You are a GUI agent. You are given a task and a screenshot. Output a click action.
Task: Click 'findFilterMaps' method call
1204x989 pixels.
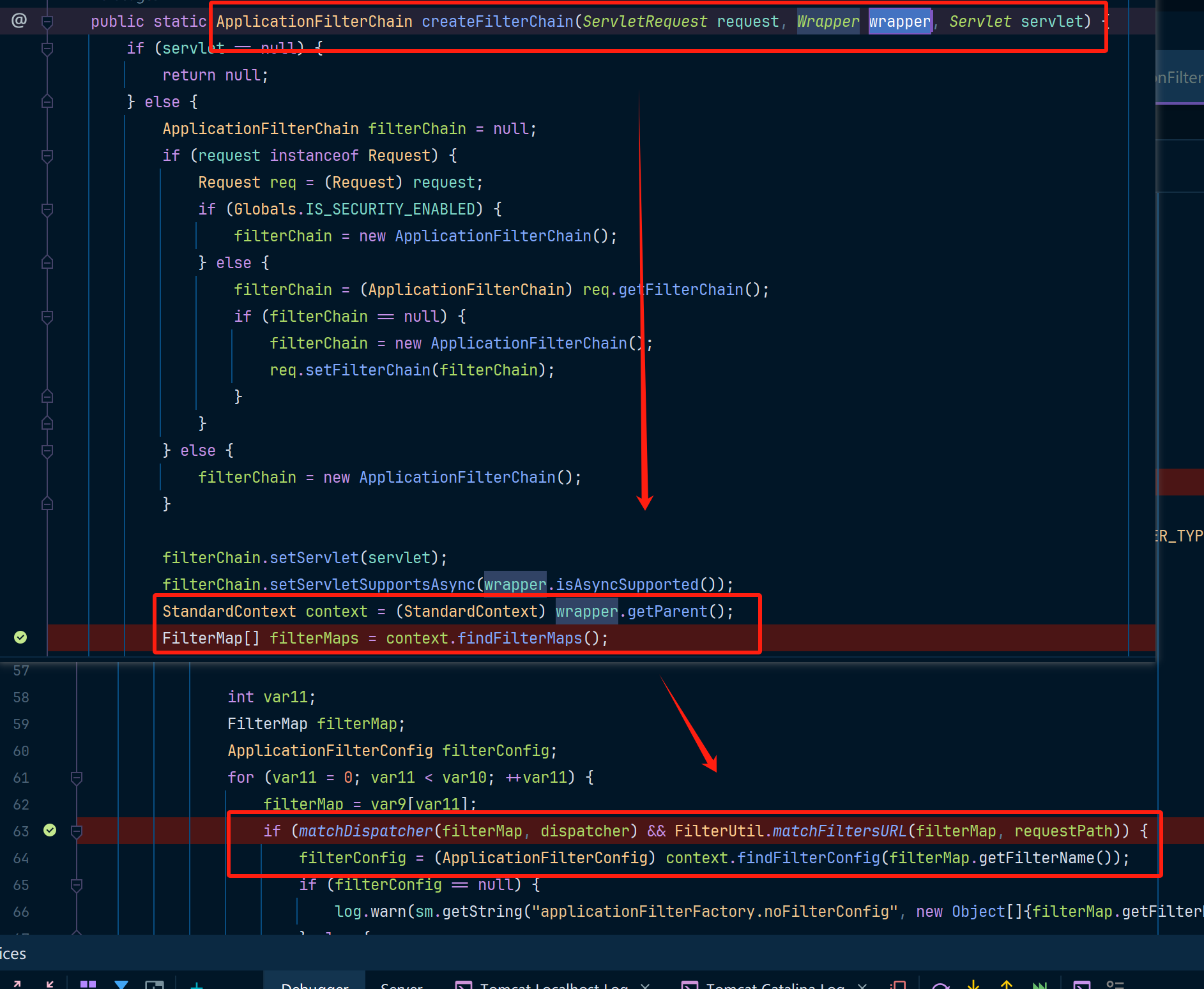[x=520, y=638]
